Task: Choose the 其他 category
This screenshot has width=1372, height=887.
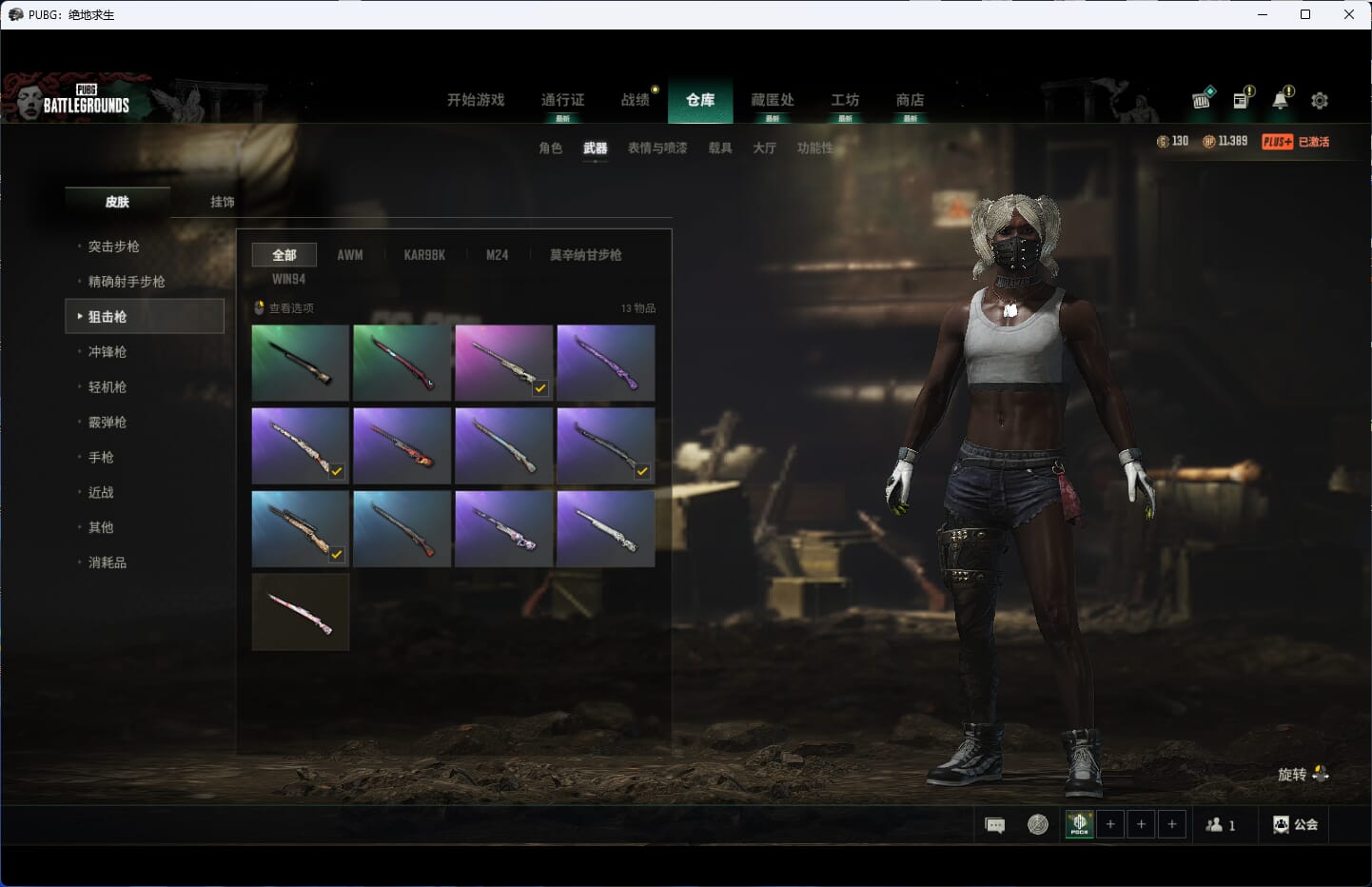Action: coord(101,527)
